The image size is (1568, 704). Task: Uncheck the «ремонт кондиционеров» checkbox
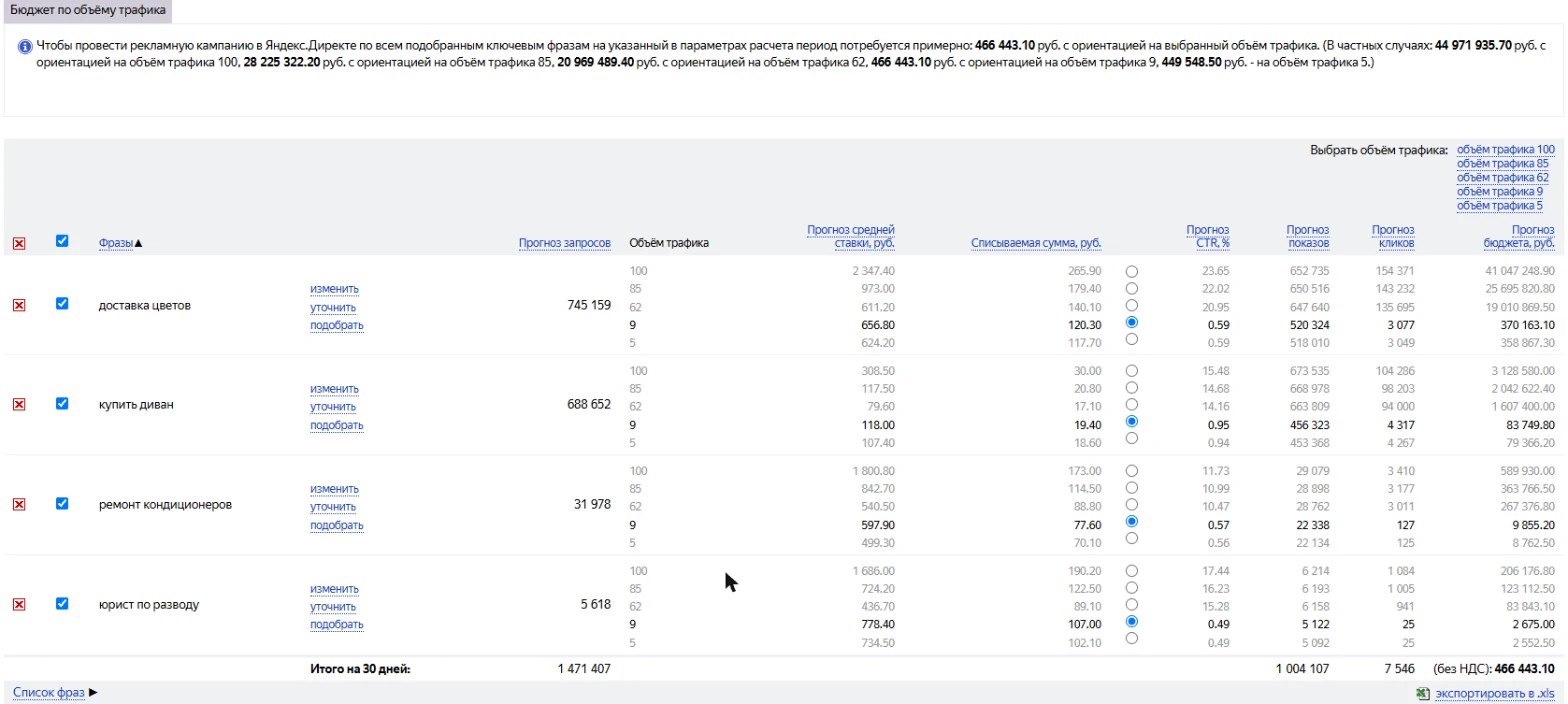62,504
